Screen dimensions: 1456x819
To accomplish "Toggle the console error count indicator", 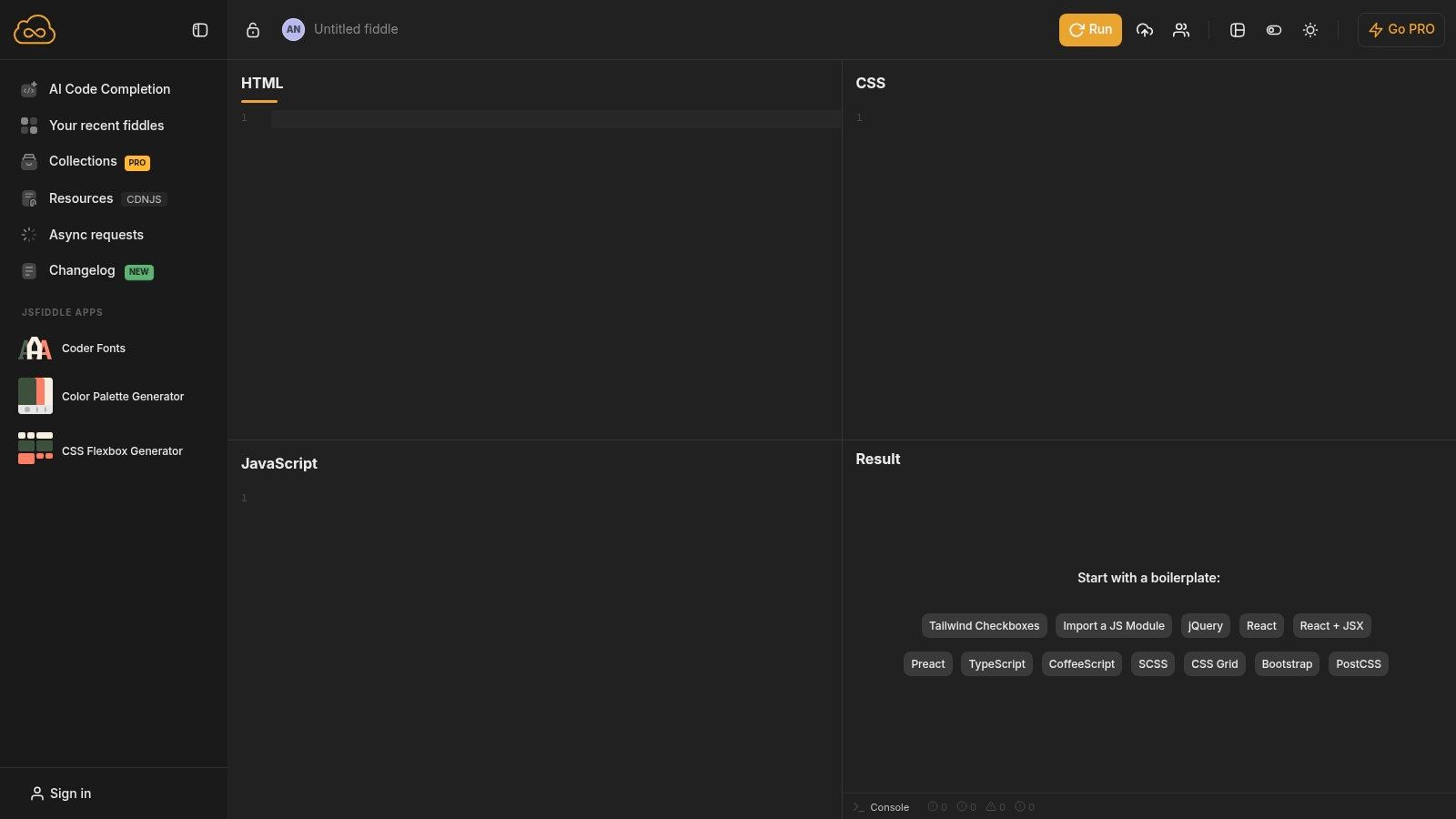I will (937, 806).
